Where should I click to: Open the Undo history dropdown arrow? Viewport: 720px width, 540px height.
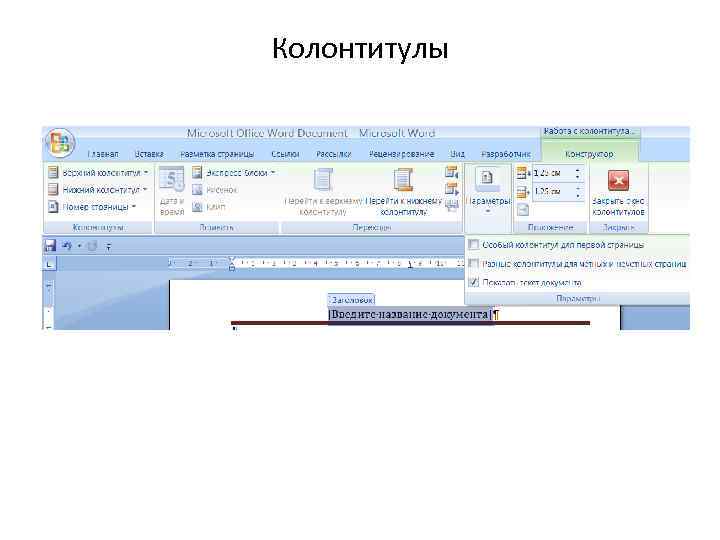pyautogui.click(x=79, y=246)
